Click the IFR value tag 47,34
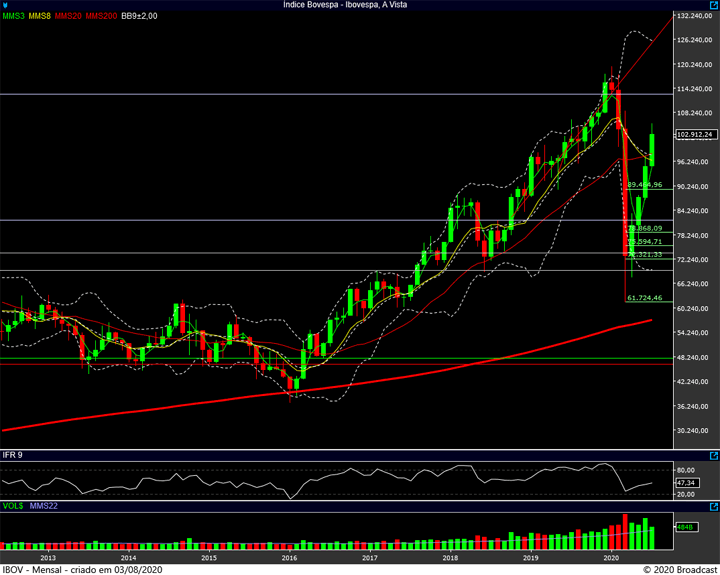This screenshot has height=575, width=720. 685,481
